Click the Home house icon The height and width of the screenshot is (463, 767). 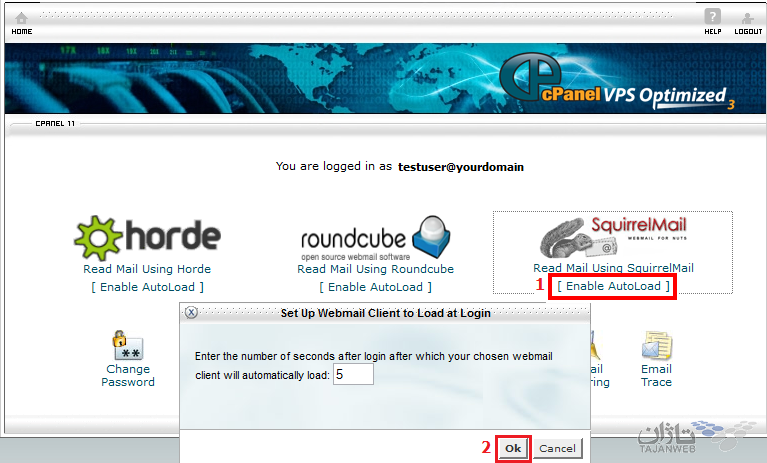click(x=22, y=18)
